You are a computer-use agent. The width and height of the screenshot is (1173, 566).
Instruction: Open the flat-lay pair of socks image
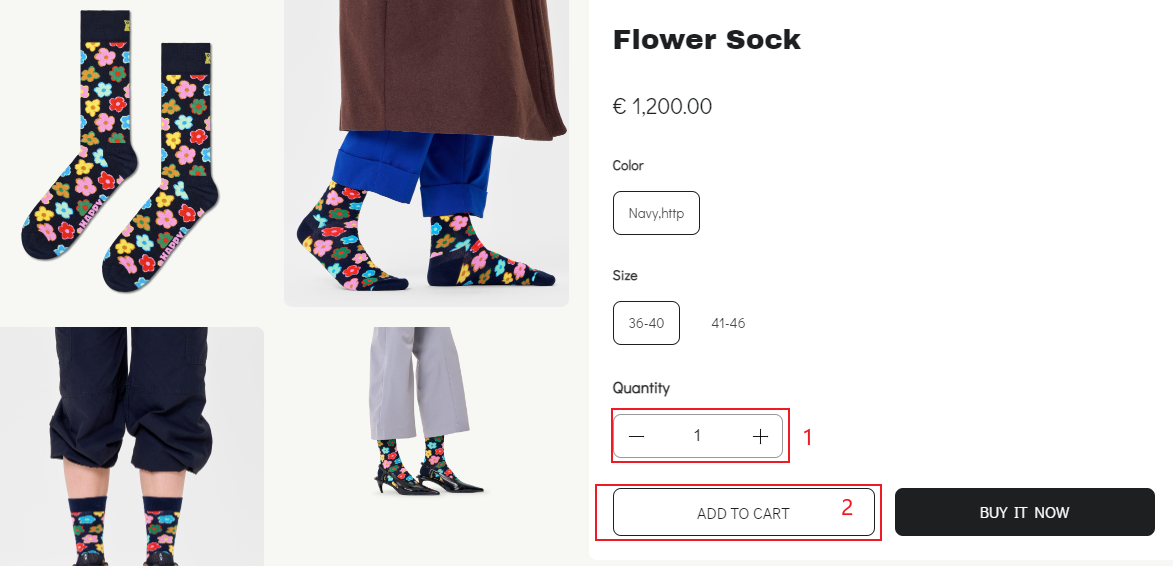(120, 150)
